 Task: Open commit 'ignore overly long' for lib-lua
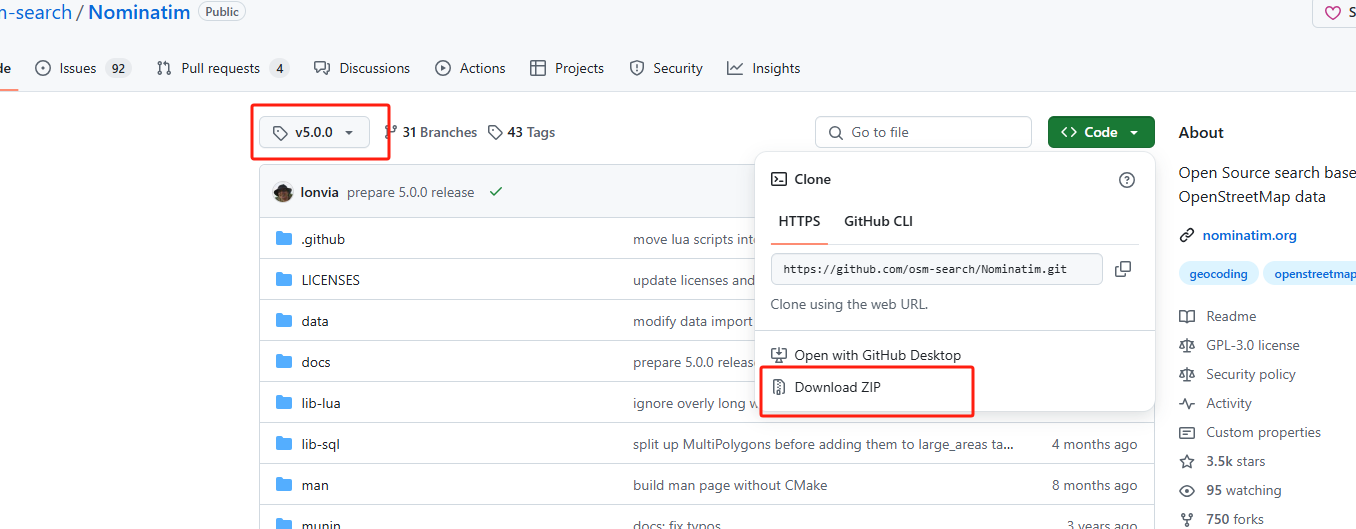click(694, 403)
